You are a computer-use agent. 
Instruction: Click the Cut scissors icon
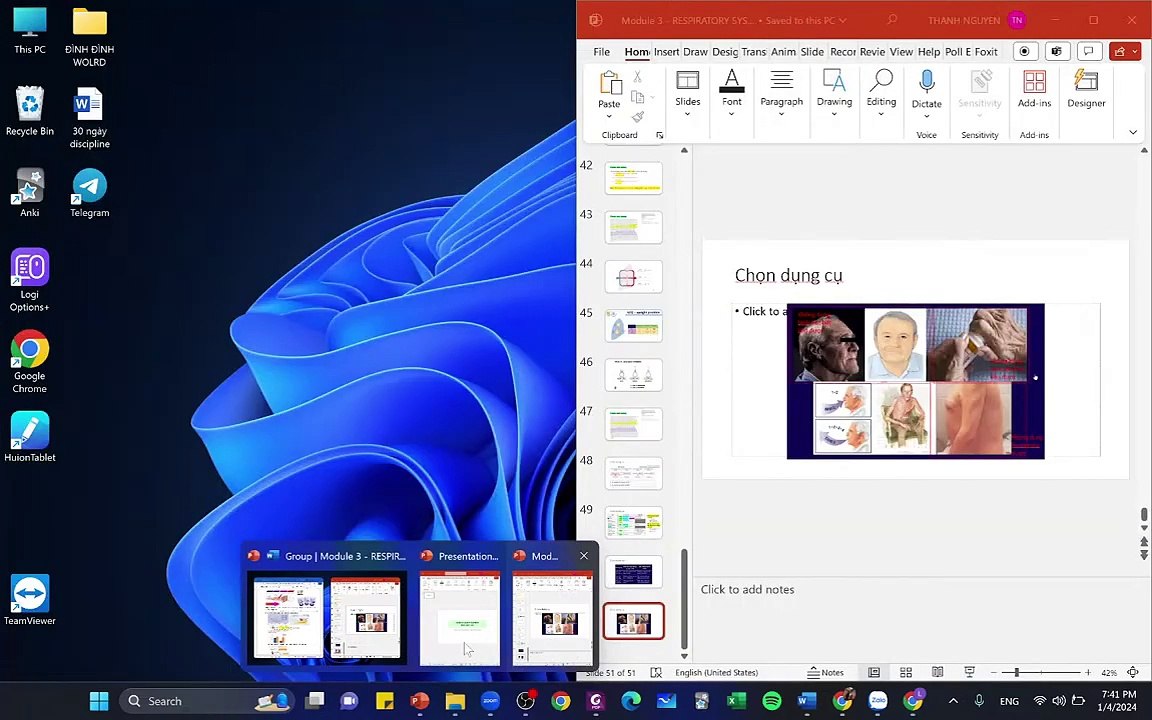(x=637, y=77)
